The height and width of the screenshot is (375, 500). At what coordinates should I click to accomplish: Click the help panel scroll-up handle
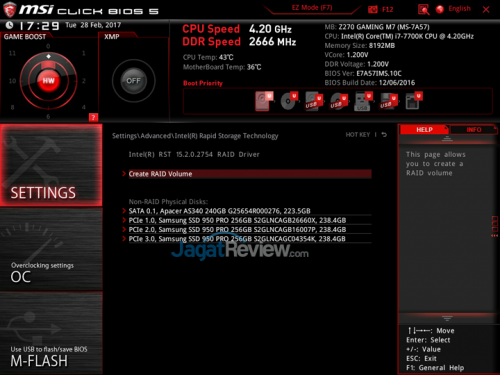tap(447, 139)
